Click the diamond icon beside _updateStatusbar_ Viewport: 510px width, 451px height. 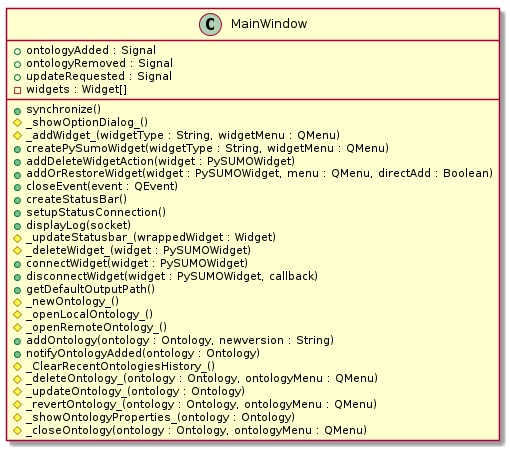coord(17,238)
